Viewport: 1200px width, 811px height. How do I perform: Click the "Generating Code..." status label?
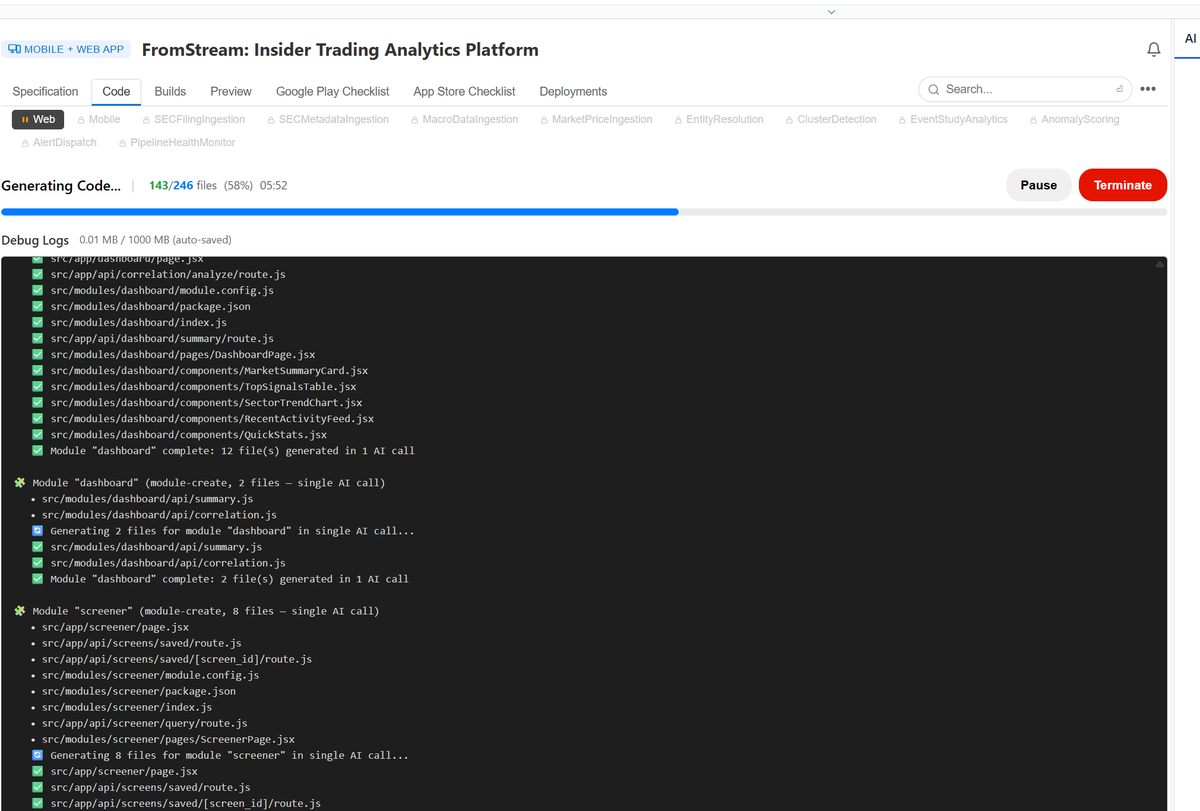click(x=61, y=186)
